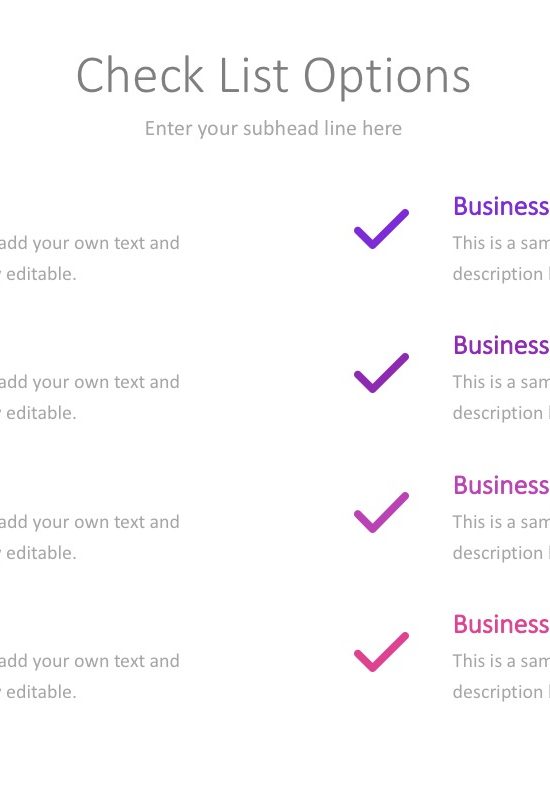This screenshot has width=550, height=810.
Task: Select the third row's 'add your own text and' line
Action: click(90, 522)
